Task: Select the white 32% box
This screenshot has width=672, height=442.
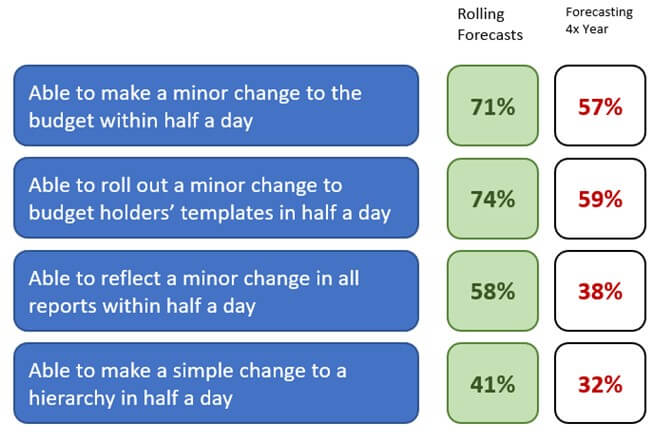Action: tap(600, 383)
